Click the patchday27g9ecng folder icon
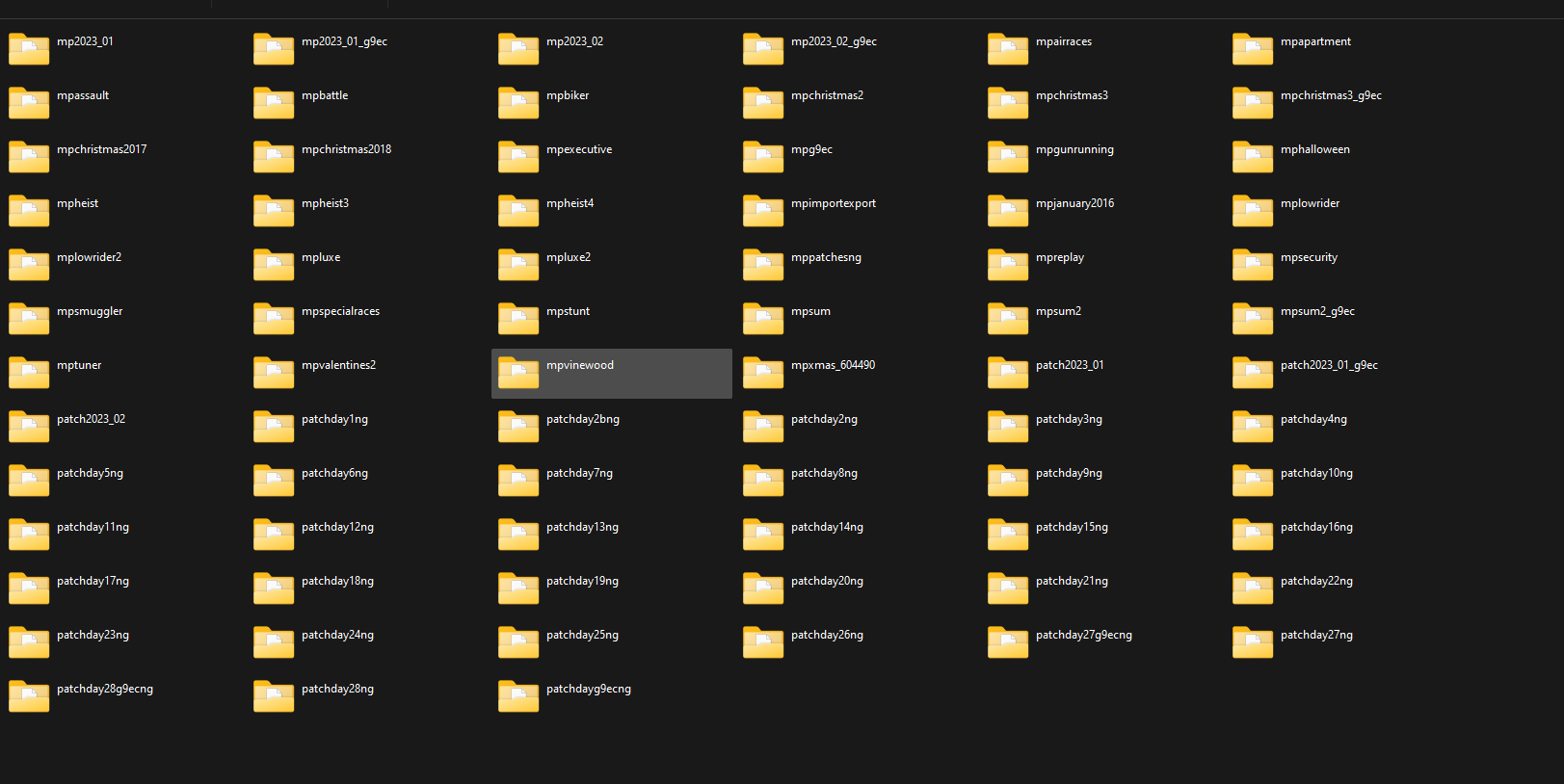The height and width of the screenshot is (784, 1564). [1008, 642]
